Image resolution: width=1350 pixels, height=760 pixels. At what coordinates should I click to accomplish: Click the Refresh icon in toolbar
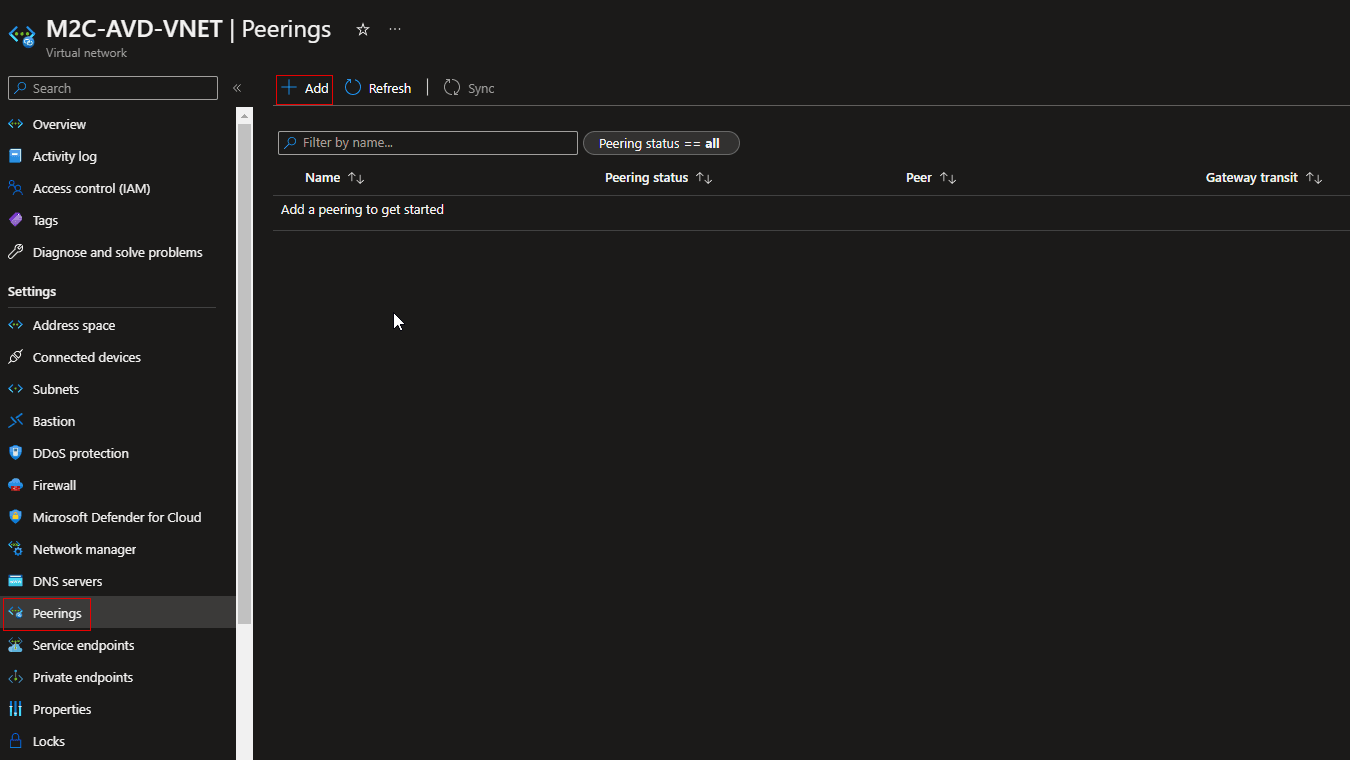(x=353, y=88)
